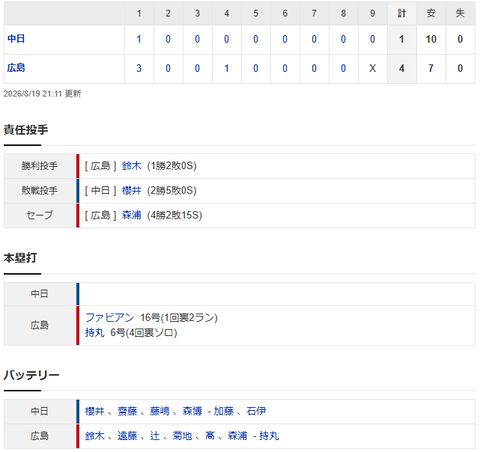This screenshot has width=480, height=452.
Task: Open 持丸 link in 広島 battery row
Action: tap(269, 436)
